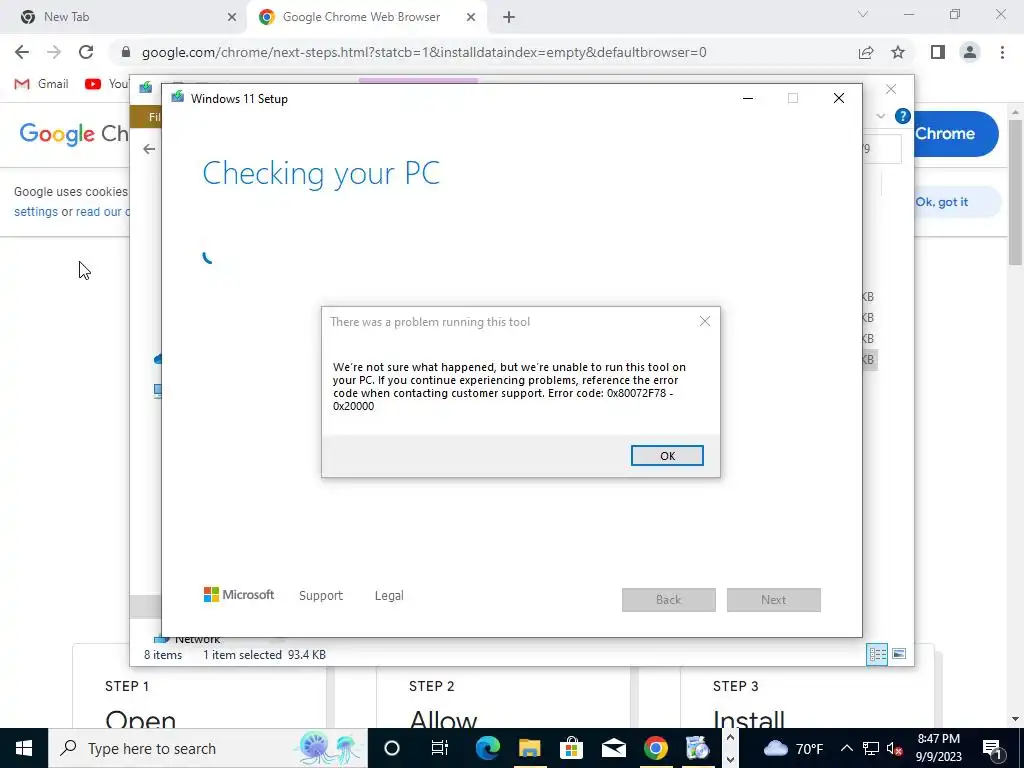Image resolution: width=1024 pixels, height=768 pixels.
Task: Launch Microsoft Edge from taskbar
Action: click(x=487, y=748)
